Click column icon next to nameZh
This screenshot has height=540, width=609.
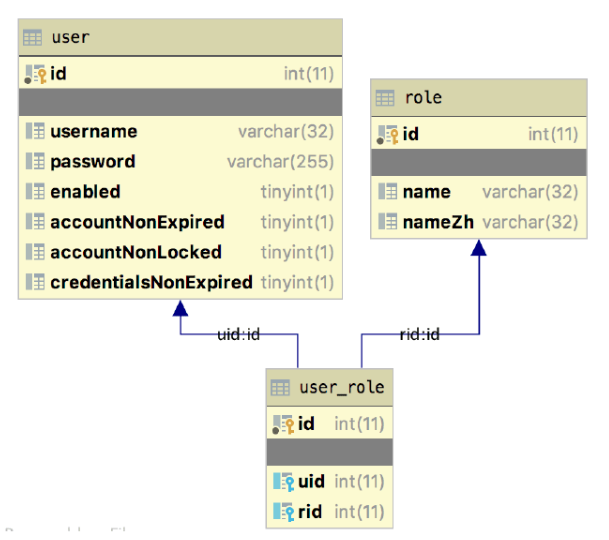387,222
